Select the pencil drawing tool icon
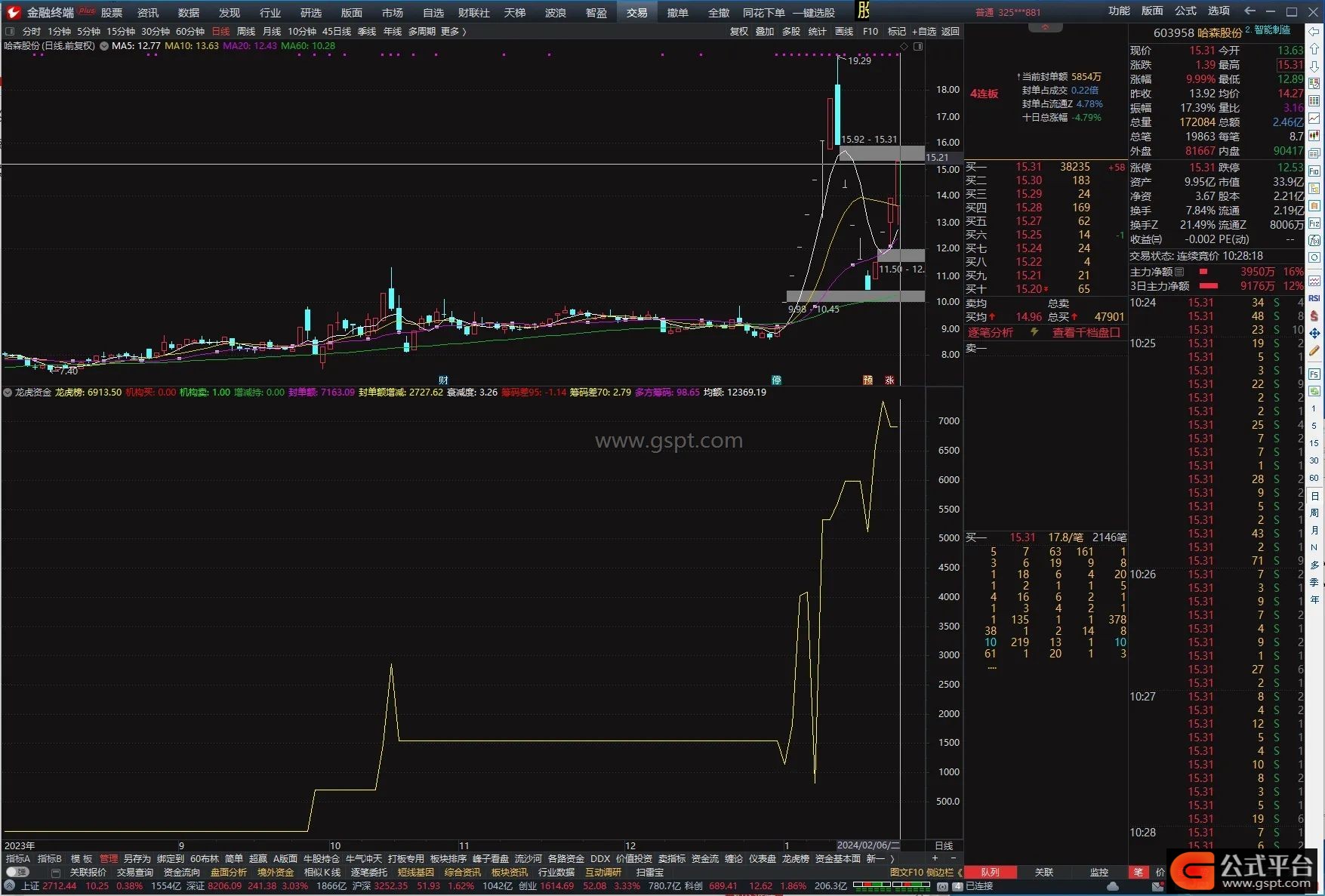The image size is (1325, 896). (1314, 351)
